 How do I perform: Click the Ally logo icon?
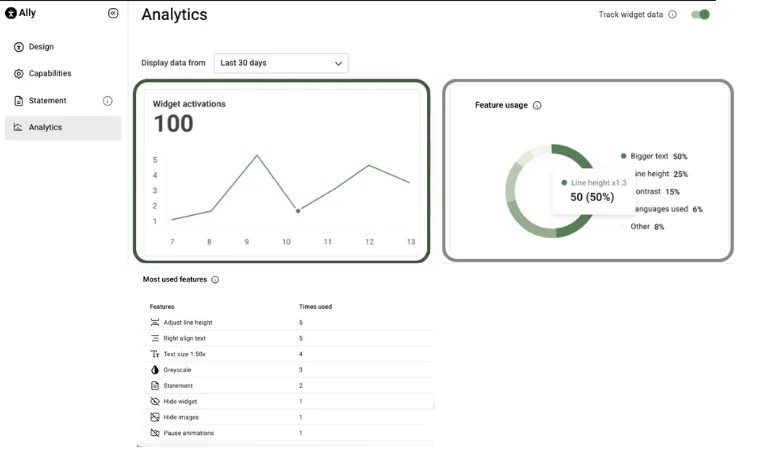coord(10,13)
